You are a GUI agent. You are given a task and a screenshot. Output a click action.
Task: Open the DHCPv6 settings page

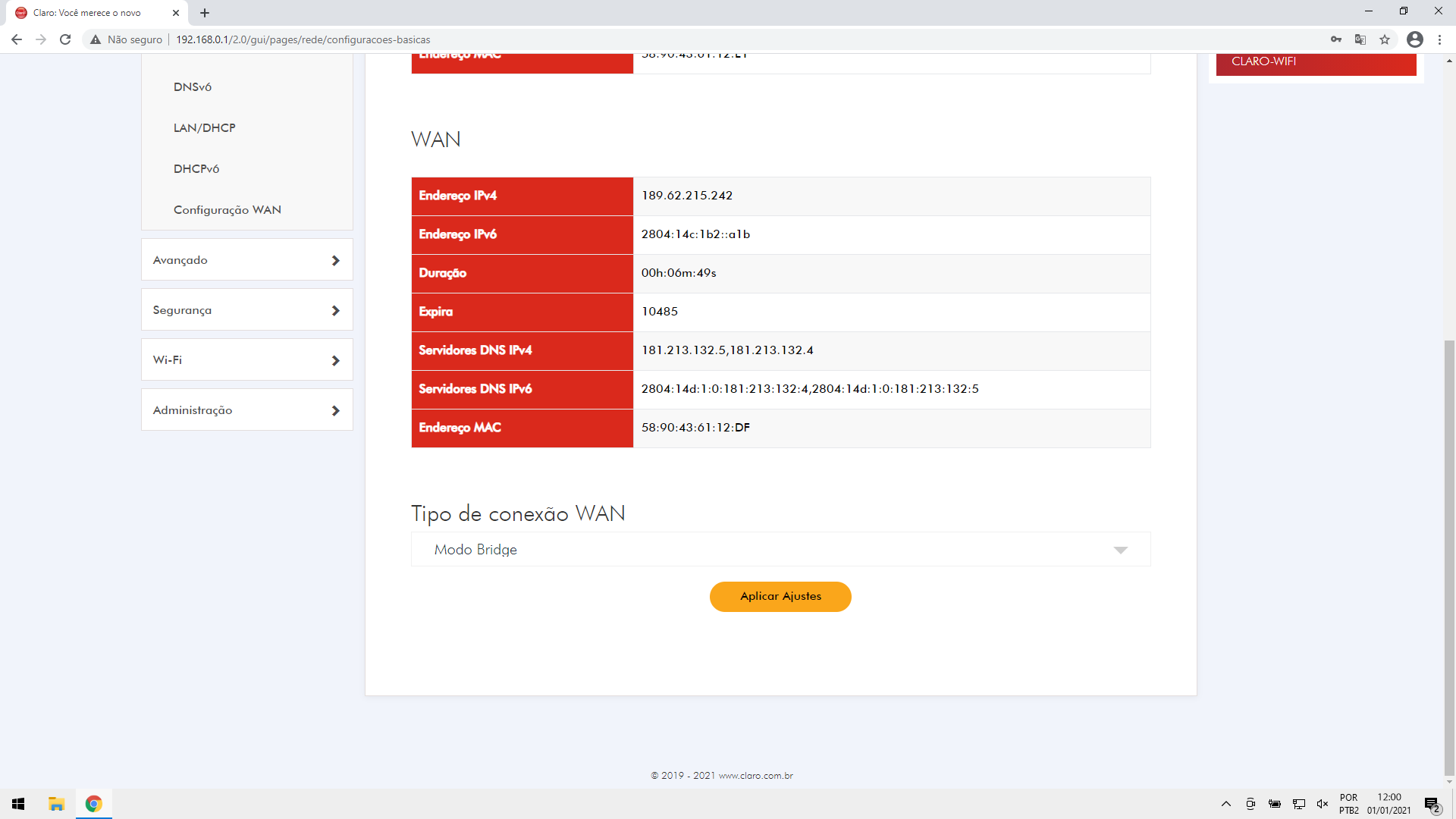point(196,169)
